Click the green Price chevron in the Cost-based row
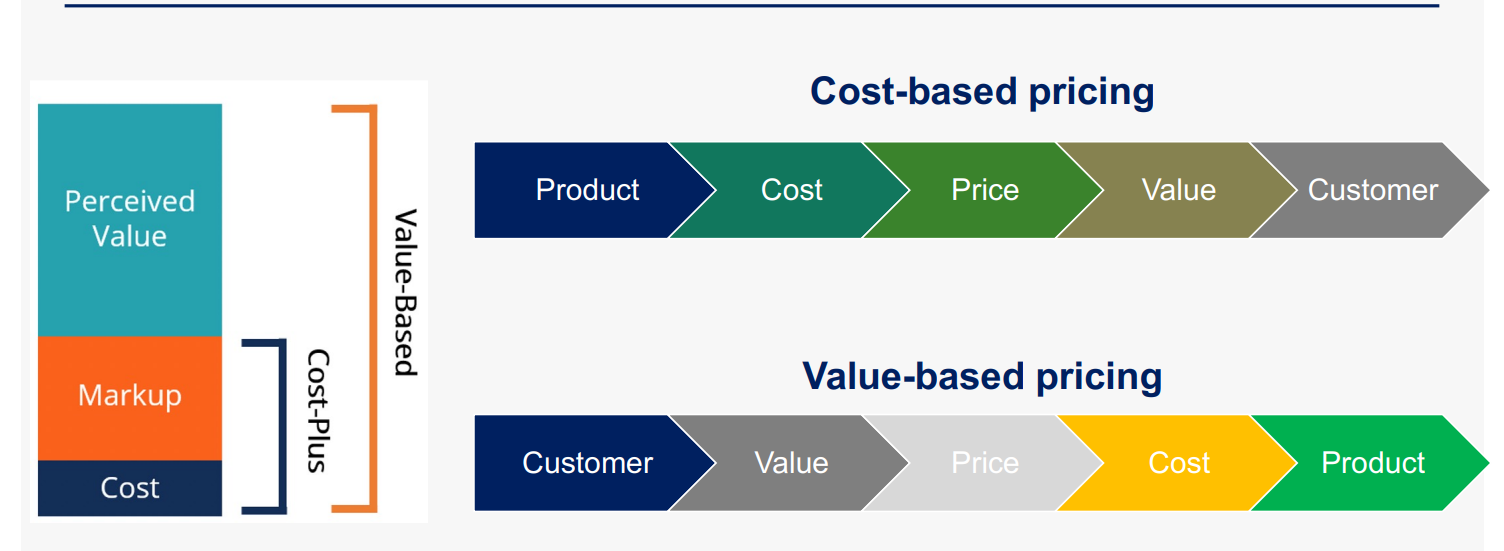1504x551 pixels. pos(985,190)
